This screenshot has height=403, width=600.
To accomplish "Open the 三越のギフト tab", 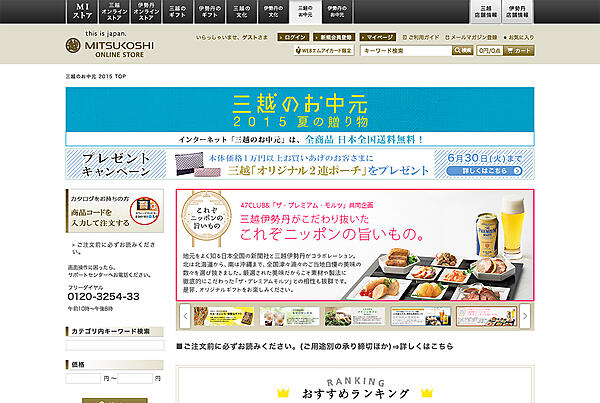I will tap(178, 11).
